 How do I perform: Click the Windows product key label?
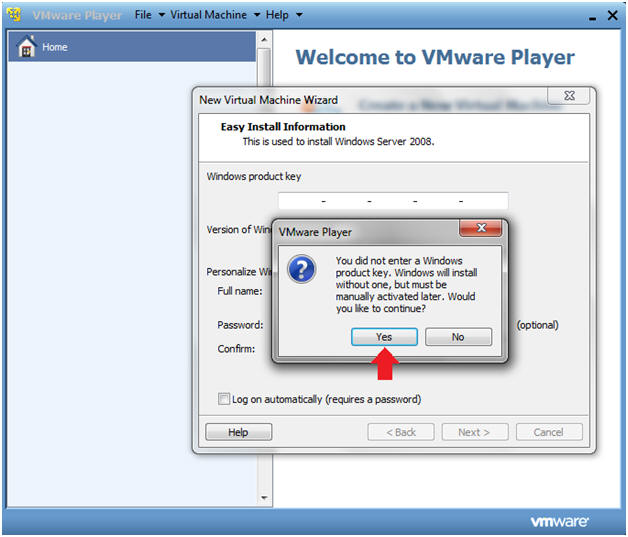click(254, 177)
